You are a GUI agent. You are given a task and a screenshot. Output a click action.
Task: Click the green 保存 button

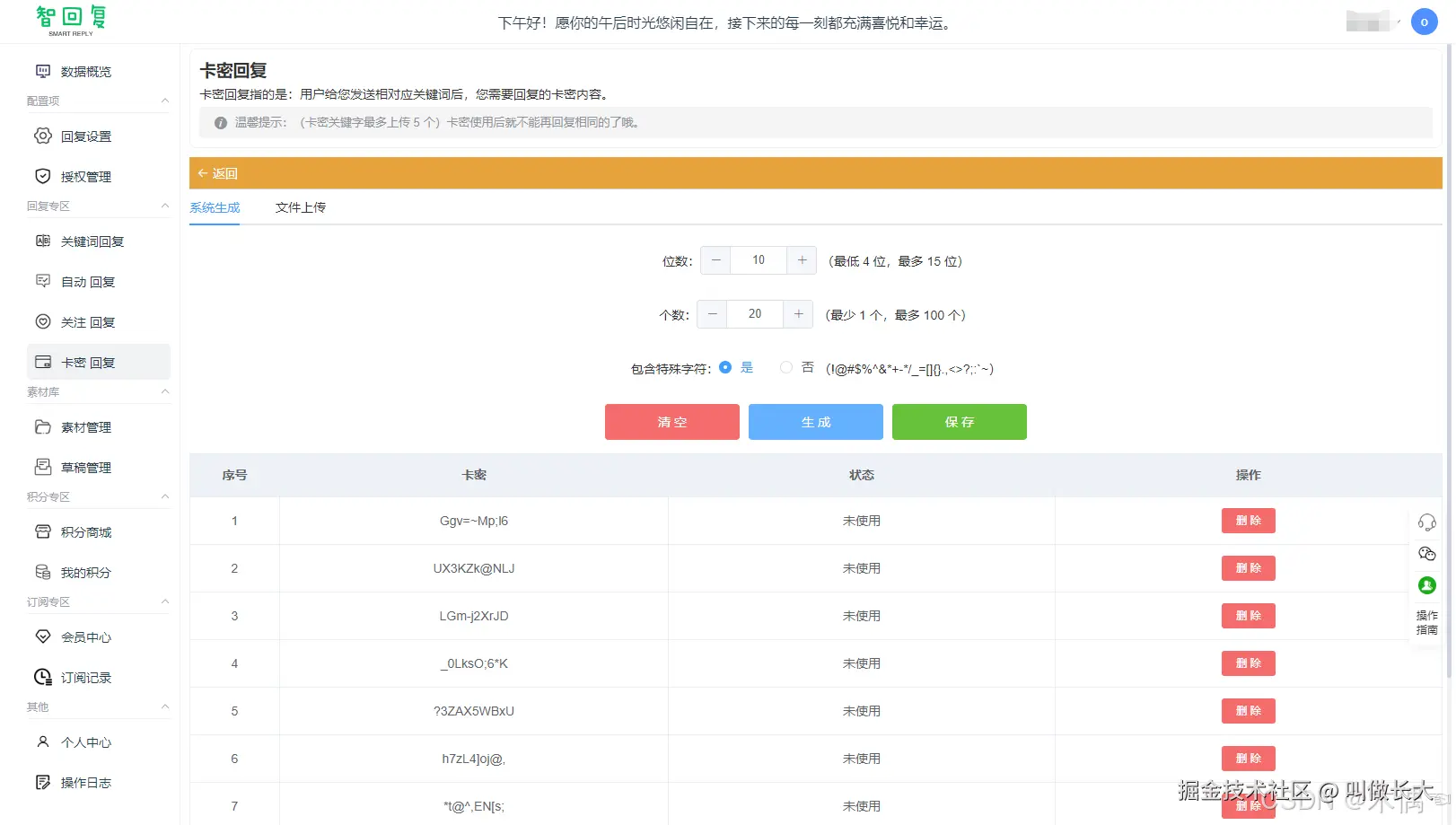pos(959,422)
